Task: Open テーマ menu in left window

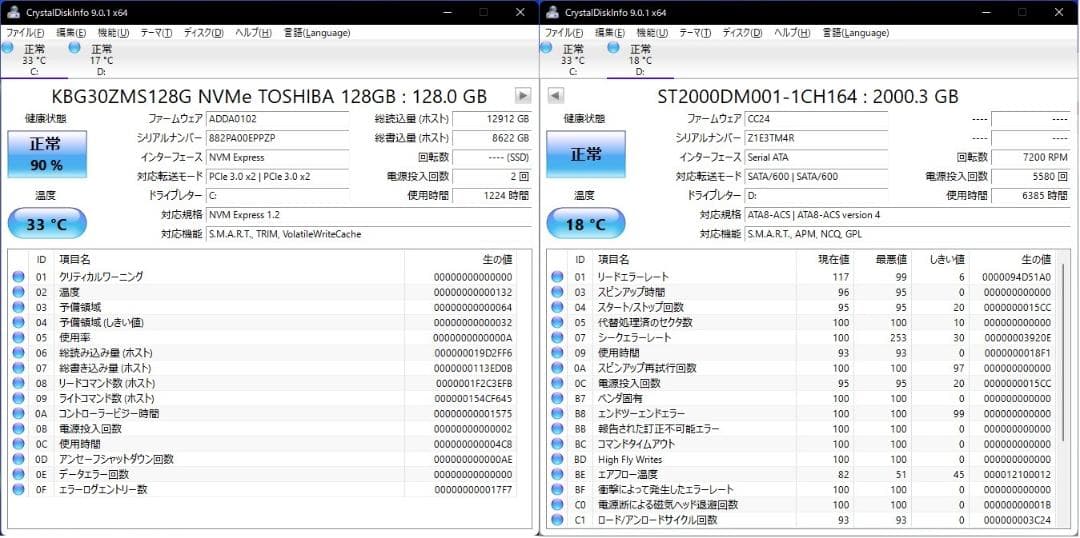Action: tap(156, 32)
